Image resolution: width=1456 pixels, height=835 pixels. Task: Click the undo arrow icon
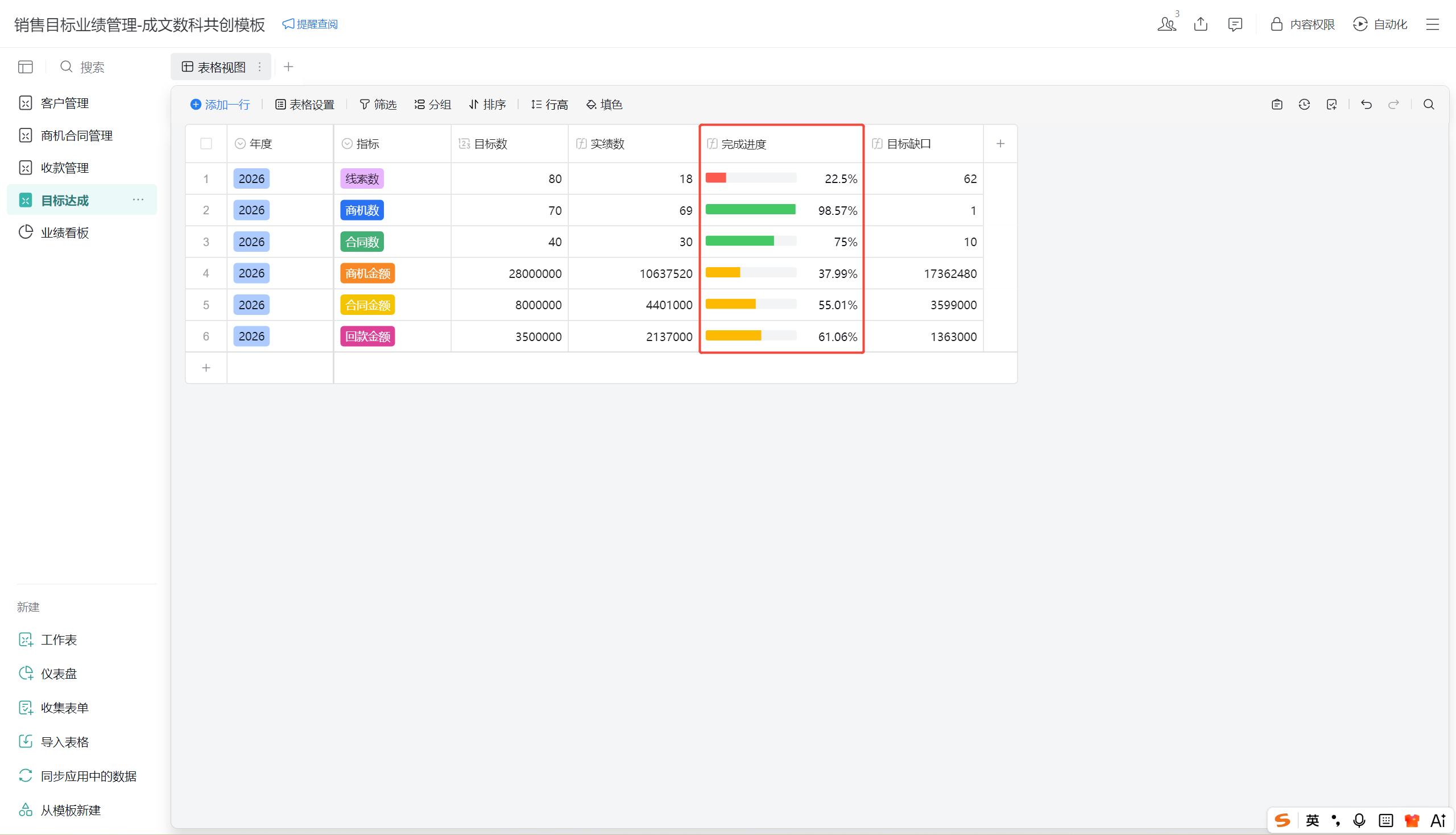(x=1366, y=105)
